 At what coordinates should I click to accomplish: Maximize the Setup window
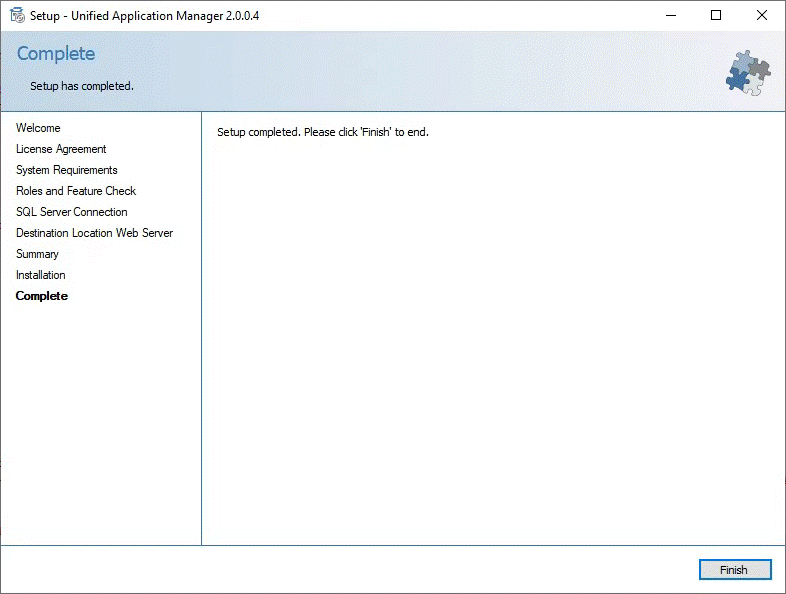point(716,16)
